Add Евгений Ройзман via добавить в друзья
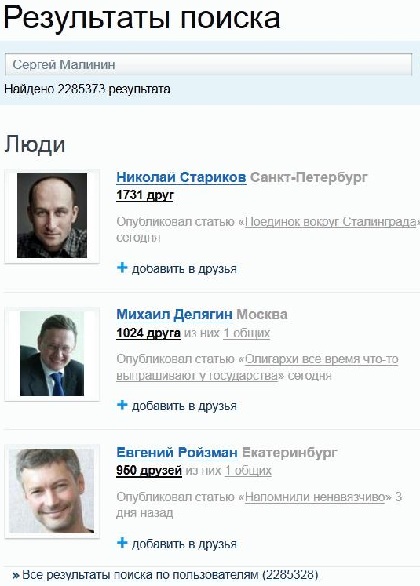The height and width of the screenshot is (586, 420). point(184,544)
